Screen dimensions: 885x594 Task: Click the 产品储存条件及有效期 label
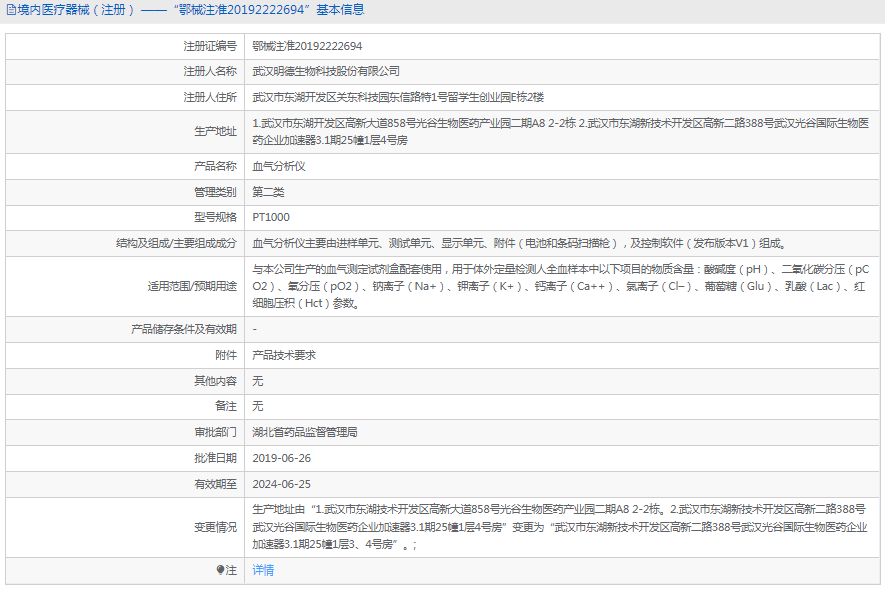[184, 329]
